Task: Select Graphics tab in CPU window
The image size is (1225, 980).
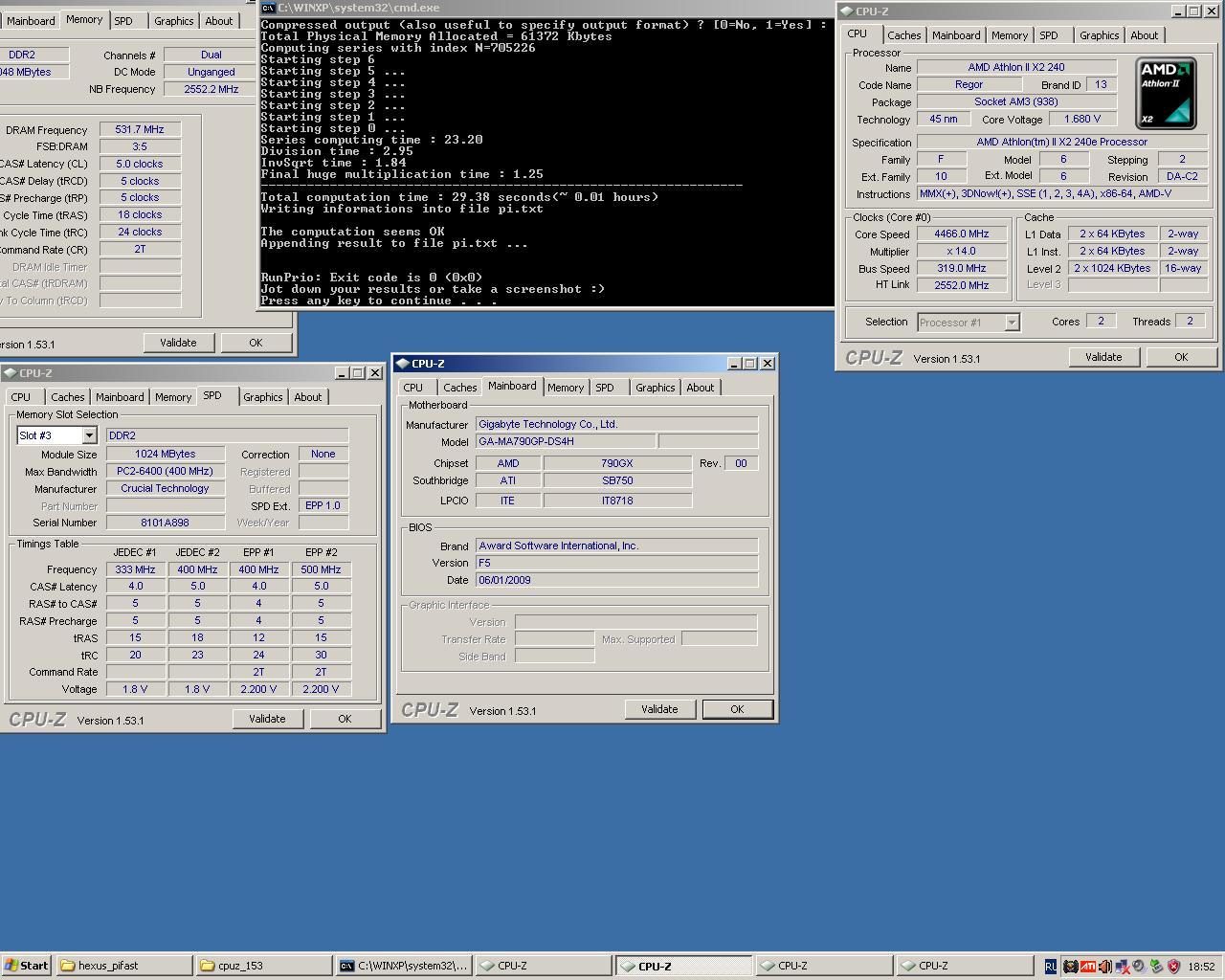Action: coord(1099,35)
